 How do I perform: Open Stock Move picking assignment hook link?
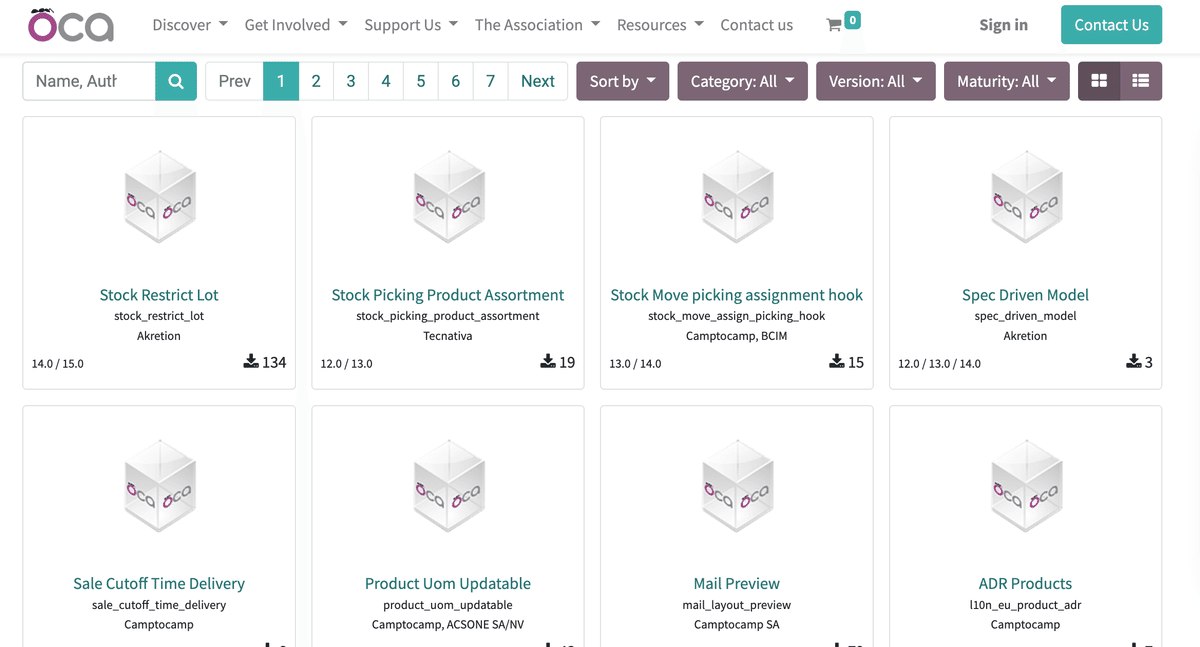[x=737, y=295]
